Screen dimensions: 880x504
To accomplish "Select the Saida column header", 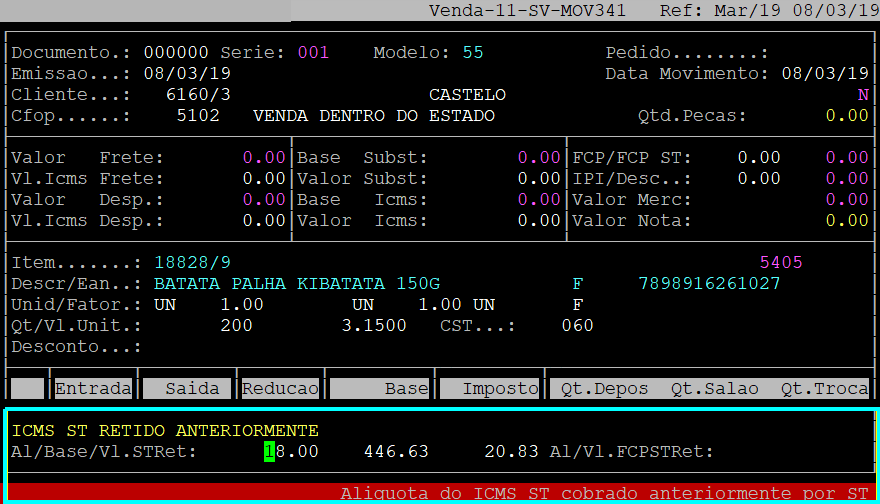I will (x=187, y=388).
